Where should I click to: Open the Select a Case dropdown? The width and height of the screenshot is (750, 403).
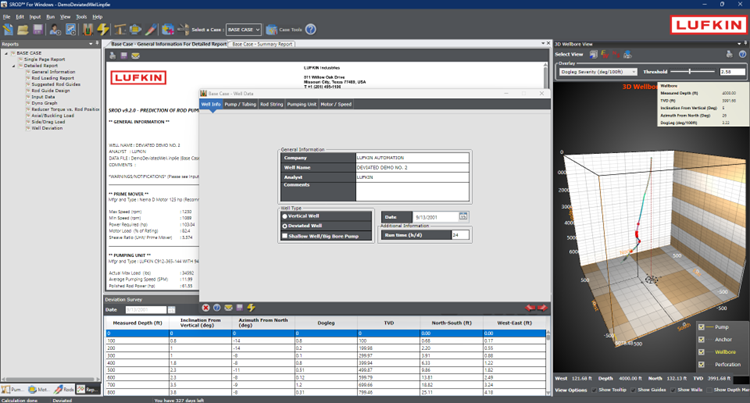pyautogui.click(x=244, y=30)
